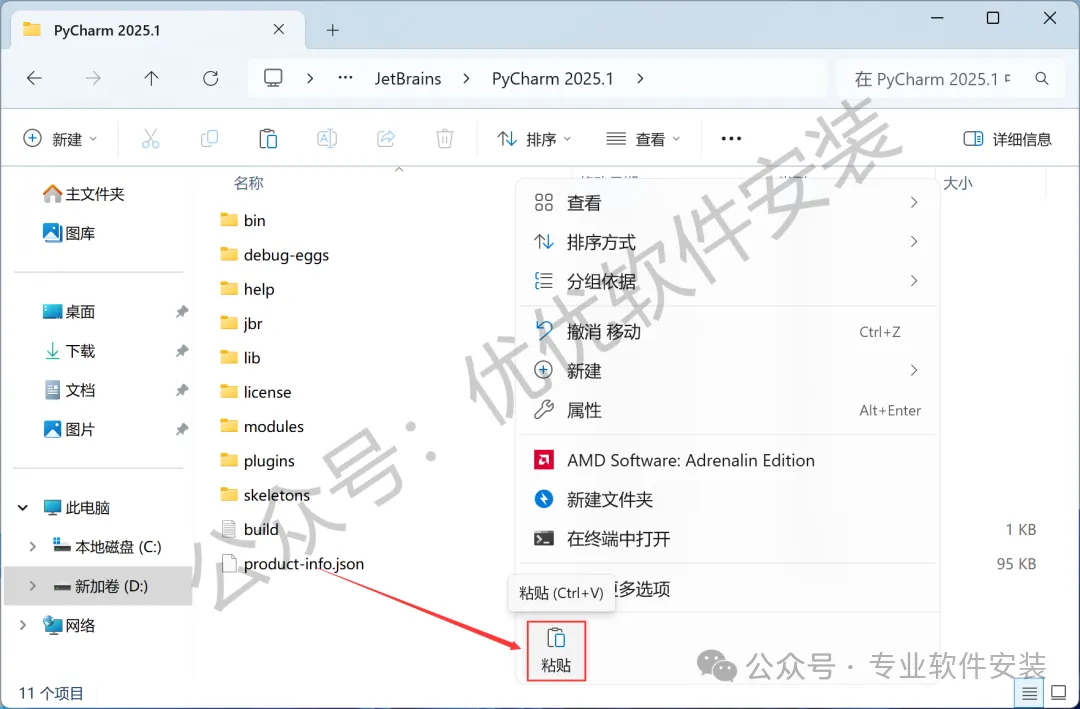Select the modules folder
The image size is (1080, 709).
[x=262, y=427]
